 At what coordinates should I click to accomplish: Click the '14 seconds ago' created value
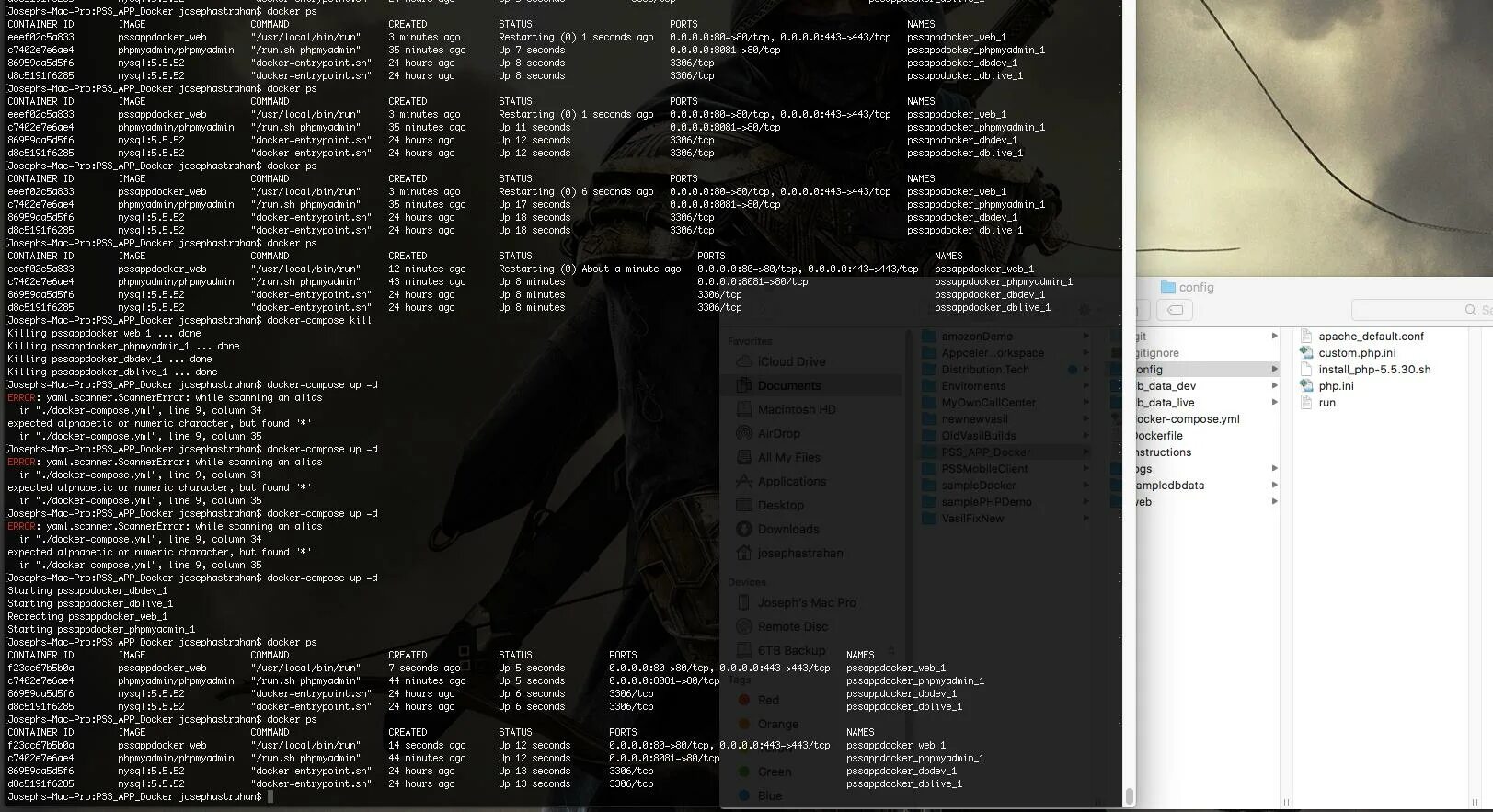click(x=427, y=746)
